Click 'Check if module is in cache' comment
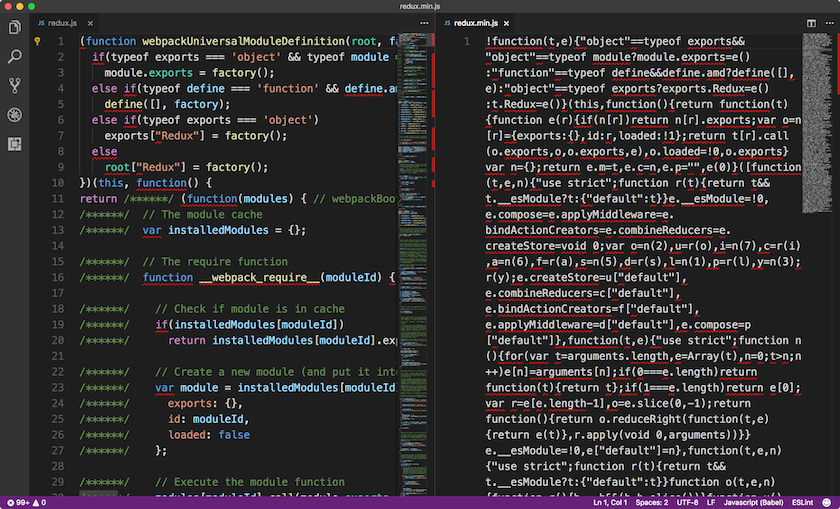Viewport: 840px width, 509px height. tap(250, 309)
